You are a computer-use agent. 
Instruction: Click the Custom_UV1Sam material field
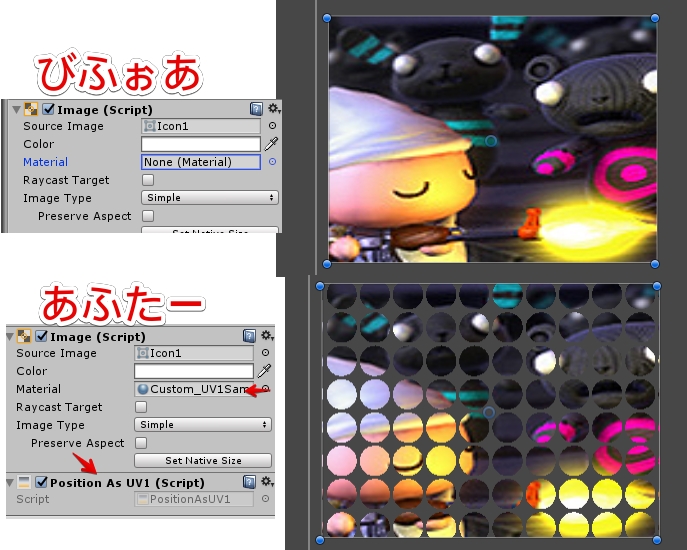pyautogui.click(x=194, y=389)
